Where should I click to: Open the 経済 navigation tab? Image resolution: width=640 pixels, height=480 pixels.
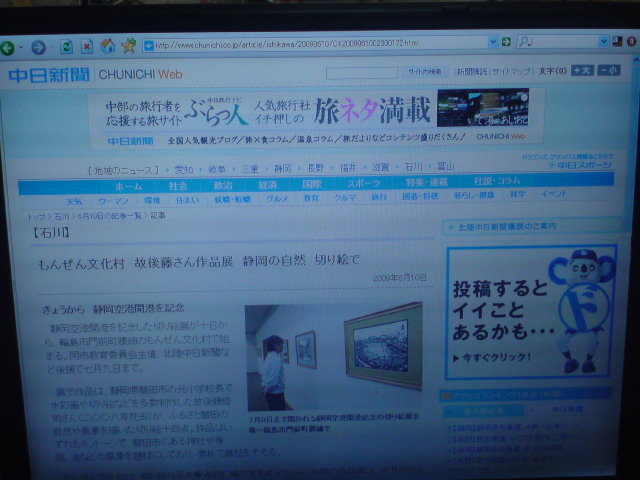pyautogui.click(x=268, y=184)
